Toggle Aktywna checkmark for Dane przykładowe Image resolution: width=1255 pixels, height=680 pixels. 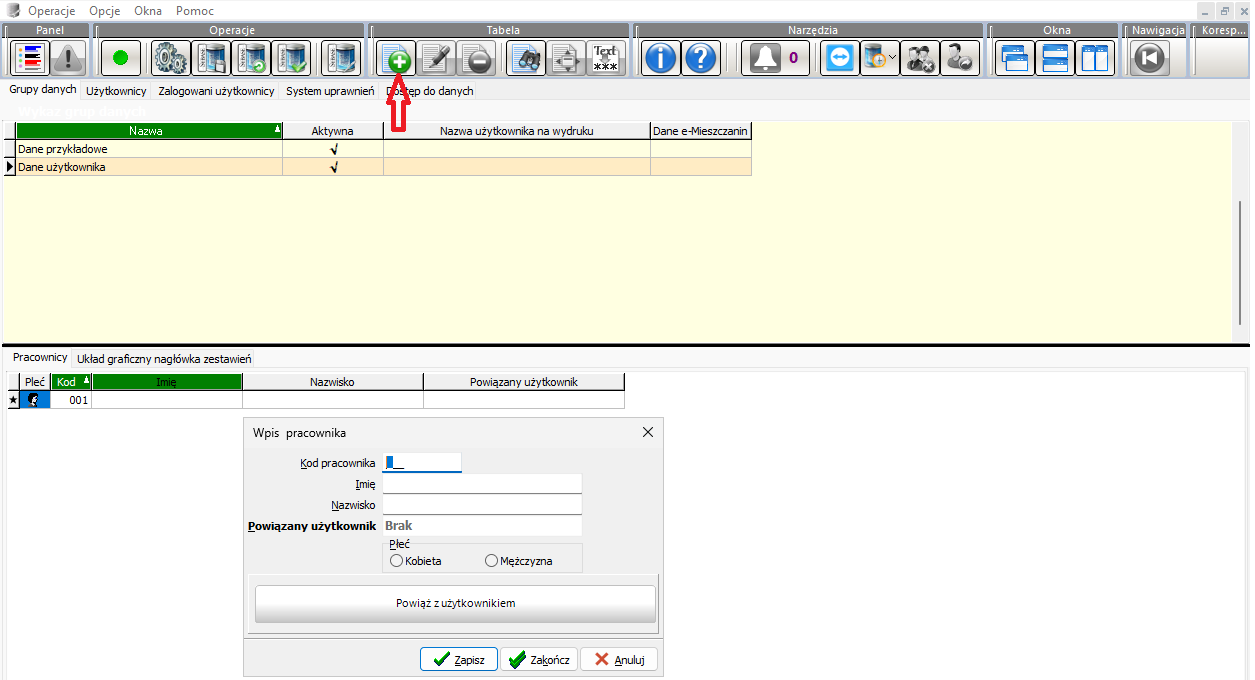(333, 149)
